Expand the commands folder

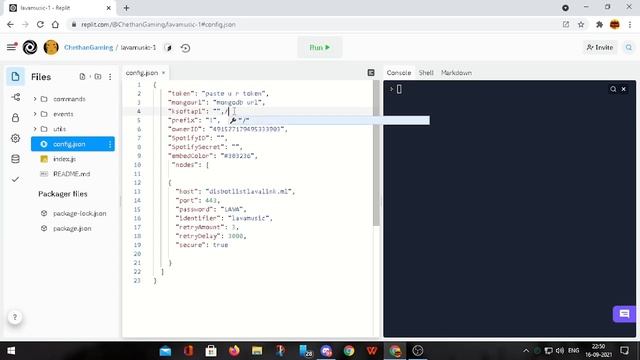[35, 99]
